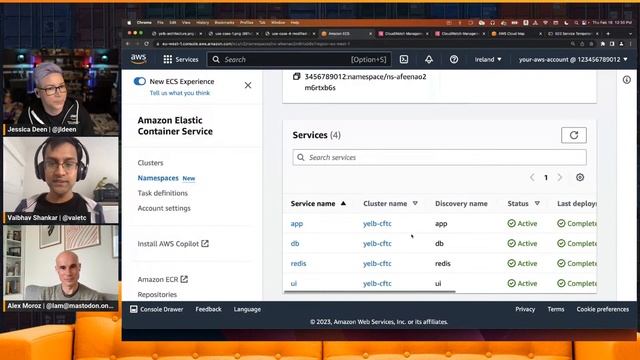640x360 pixels.
Task: Open Account settings in the sidebar
Action: coord(164,208)
